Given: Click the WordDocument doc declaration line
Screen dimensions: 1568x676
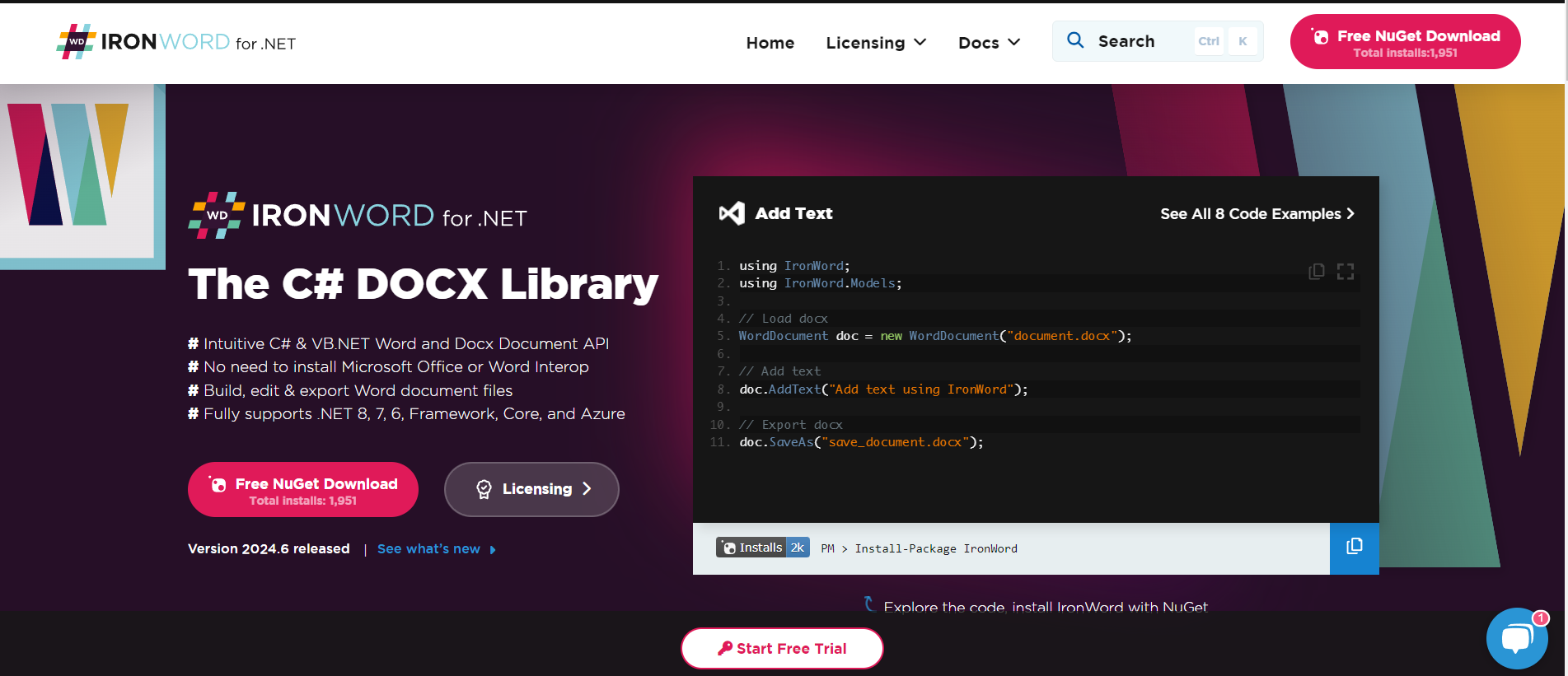Looking at the screenshot, I should tap(935, 336).
